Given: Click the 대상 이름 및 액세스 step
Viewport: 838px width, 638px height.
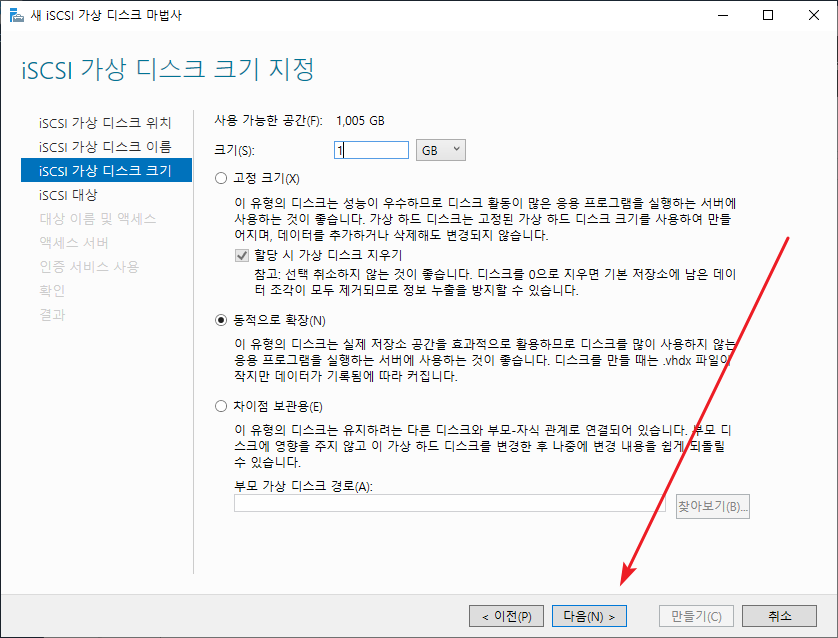Looking at the screenshot, I should pyautogui.click(x=97, y=219).
